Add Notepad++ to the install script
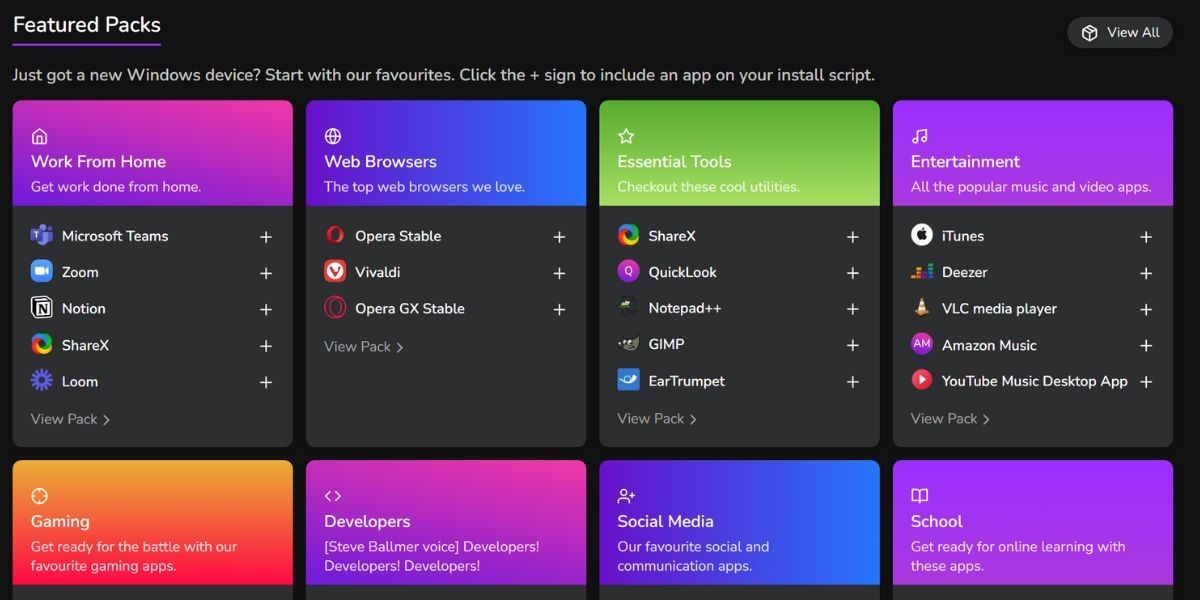This screenshot has height=600, width=1200. pyautogui.click(x=853, y=310)
